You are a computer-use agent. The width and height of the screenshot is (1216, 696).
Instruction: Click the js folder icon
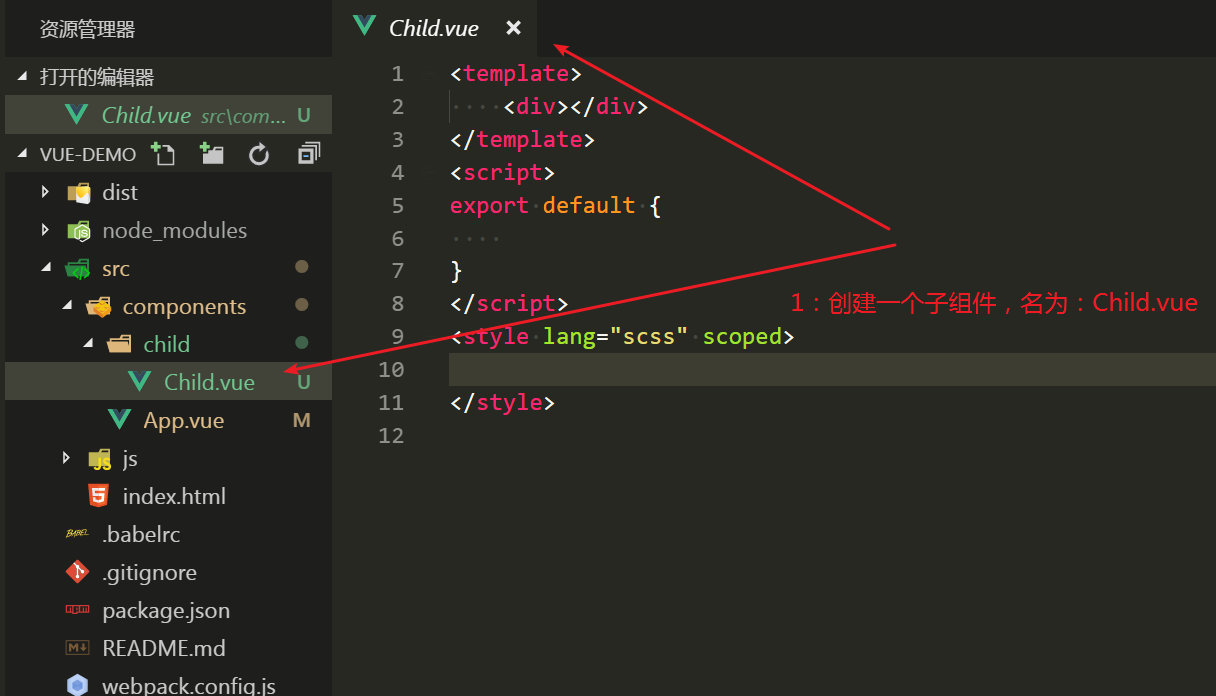click(x=99, y=459)
